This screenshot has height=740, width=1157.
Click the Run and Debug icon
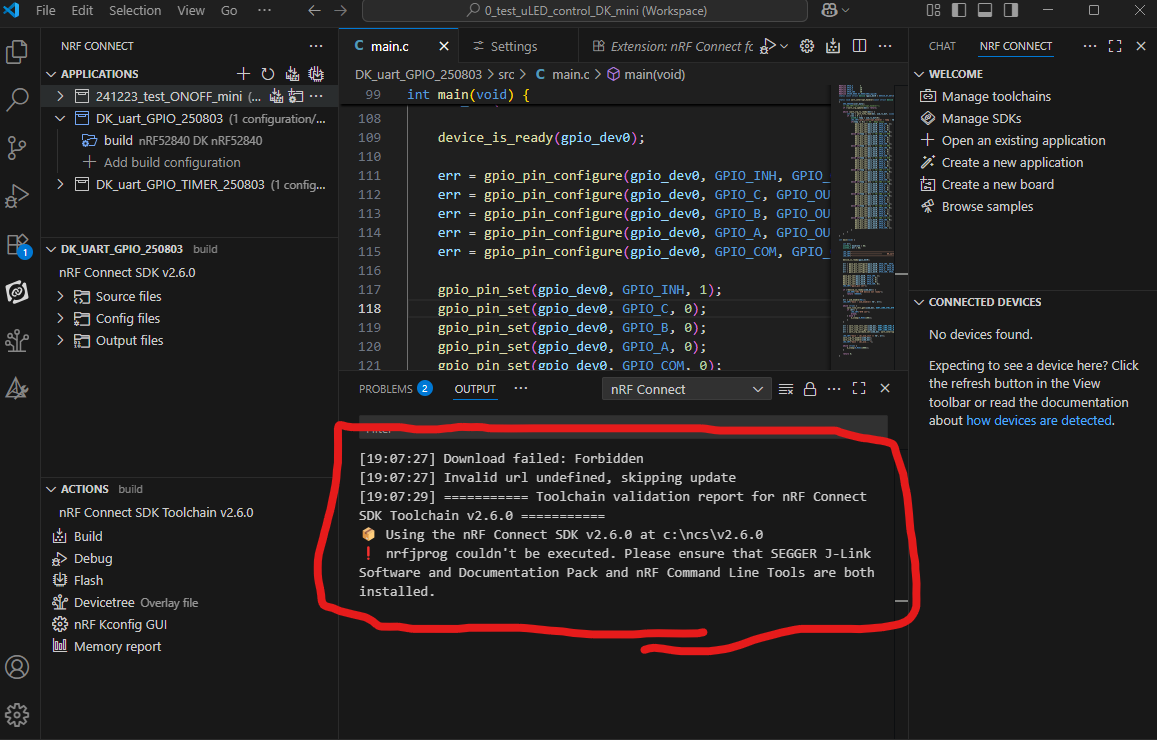click(x=17, y=196)
